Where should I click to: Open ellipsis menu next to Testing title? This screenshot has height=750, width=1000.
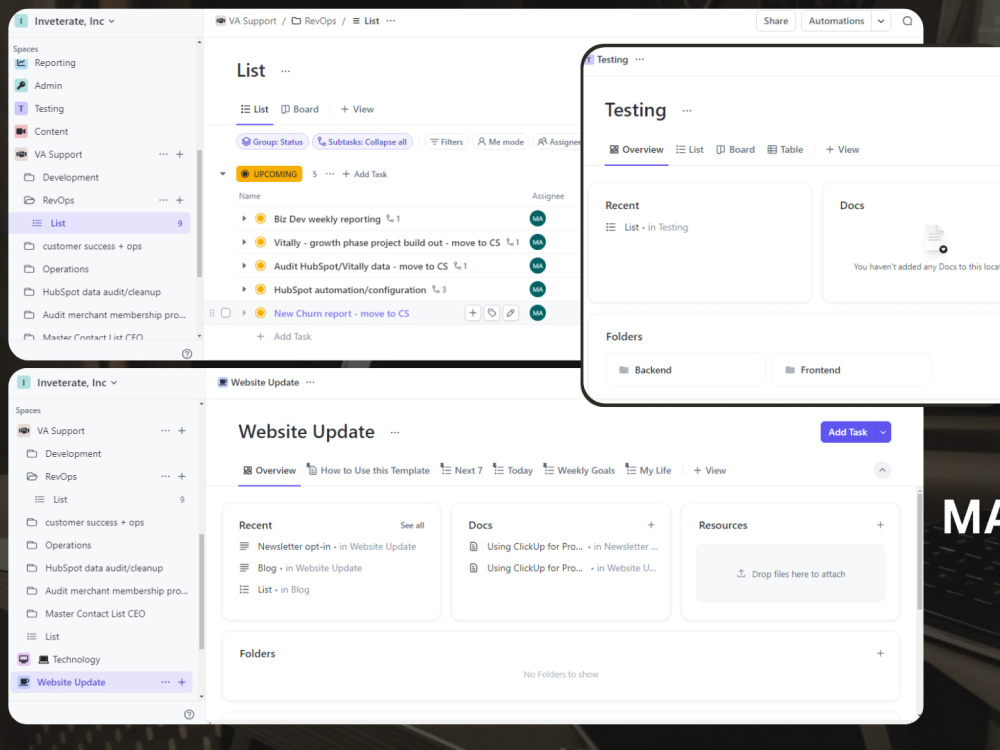tap(687, 111)
